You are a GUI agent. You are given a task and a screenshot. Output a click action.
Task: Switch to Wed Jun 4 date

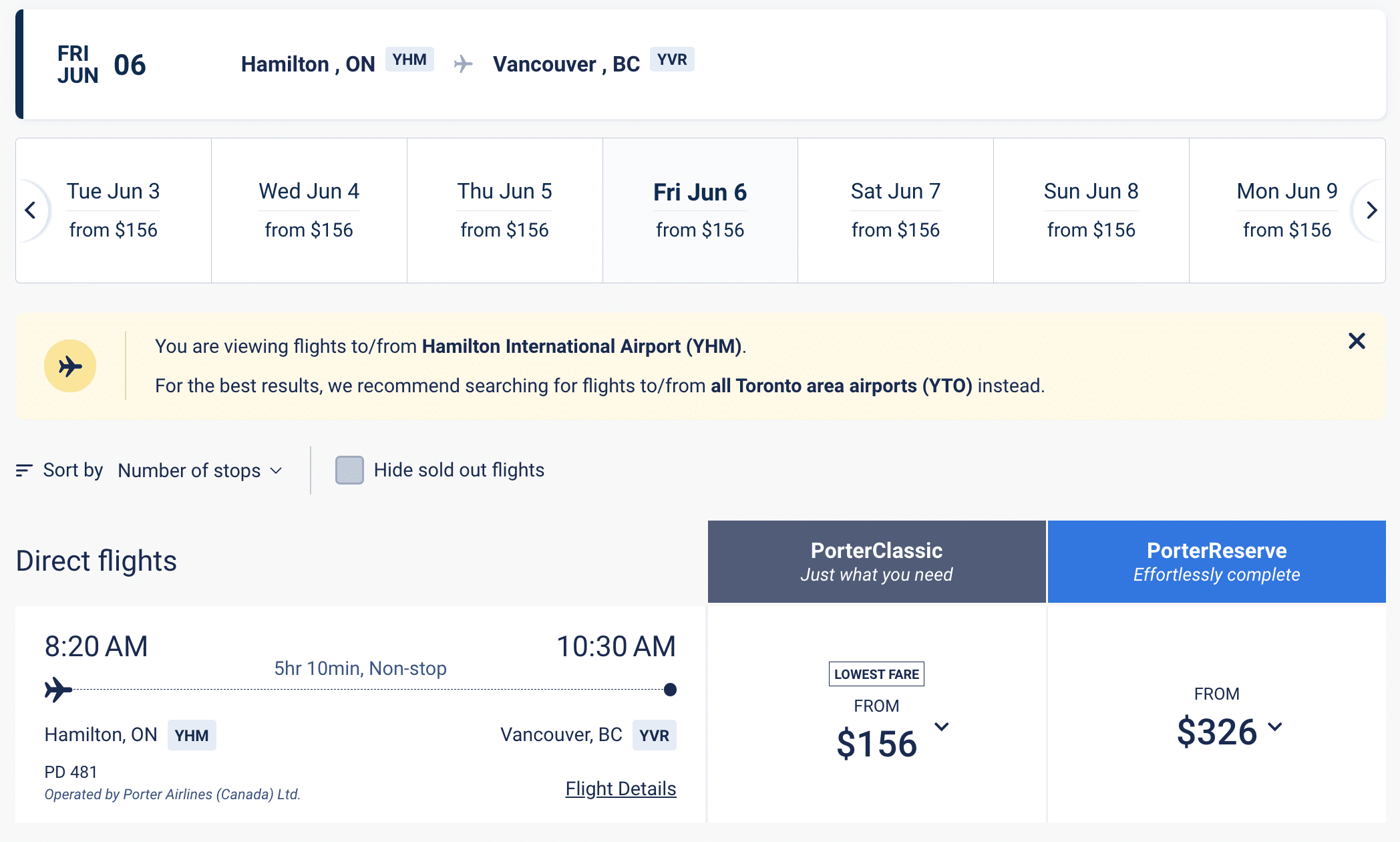tap(309, 210)
